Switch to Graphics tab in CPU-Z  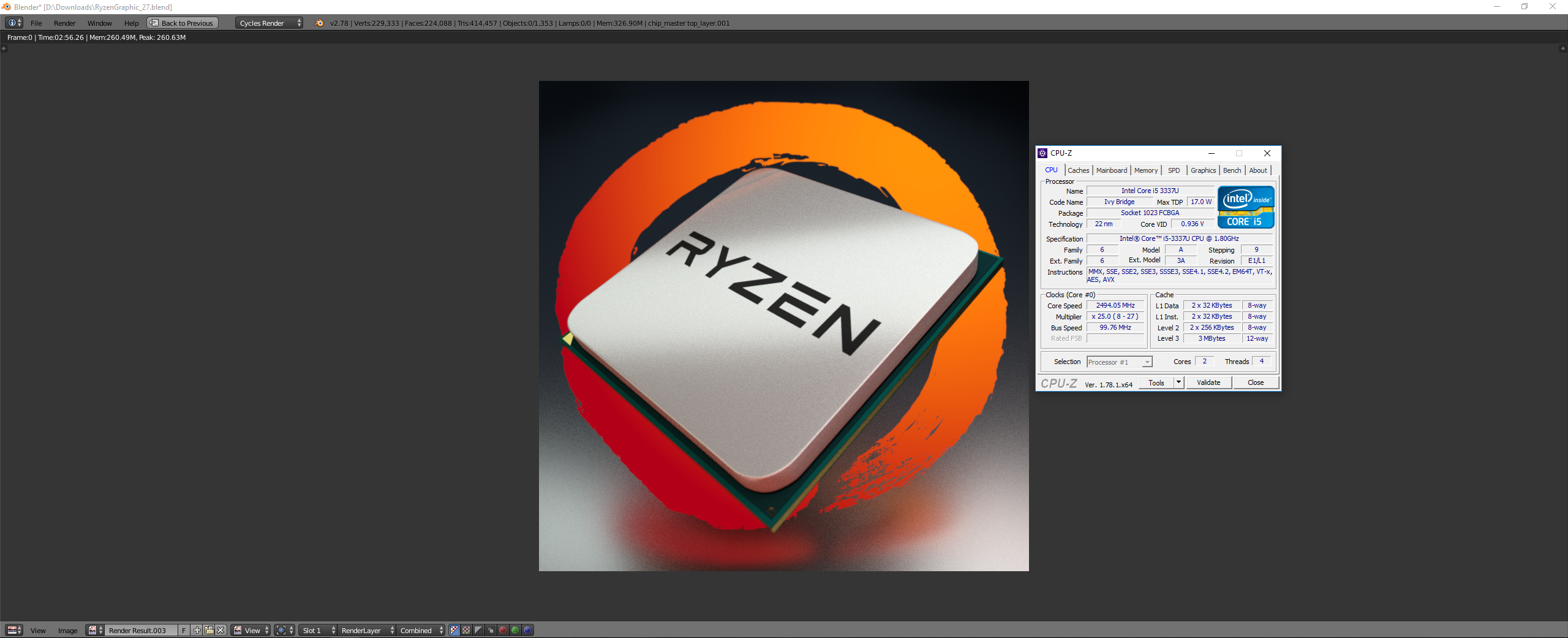point(1203,170)
